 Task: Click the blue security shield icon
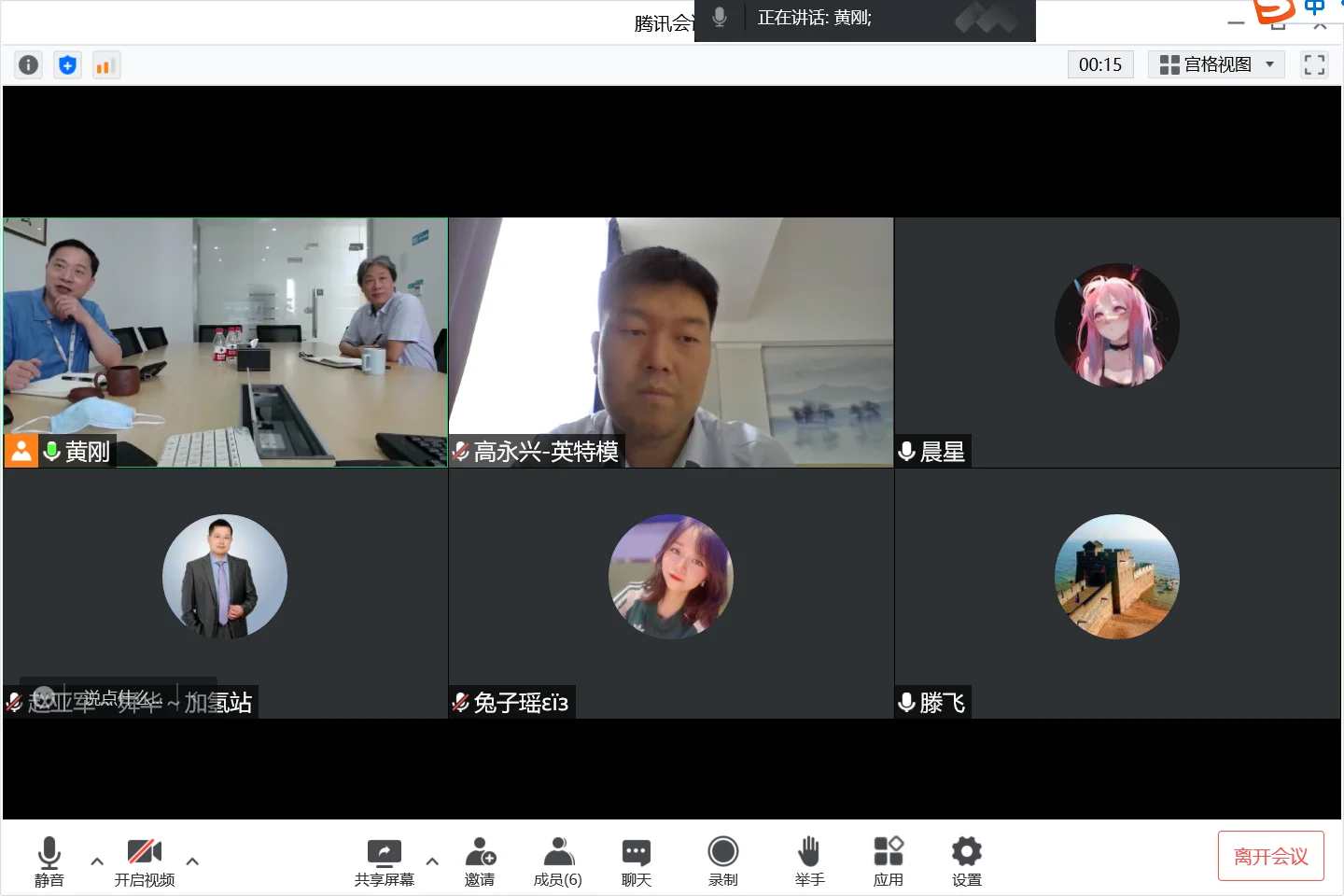coord(67,64)
